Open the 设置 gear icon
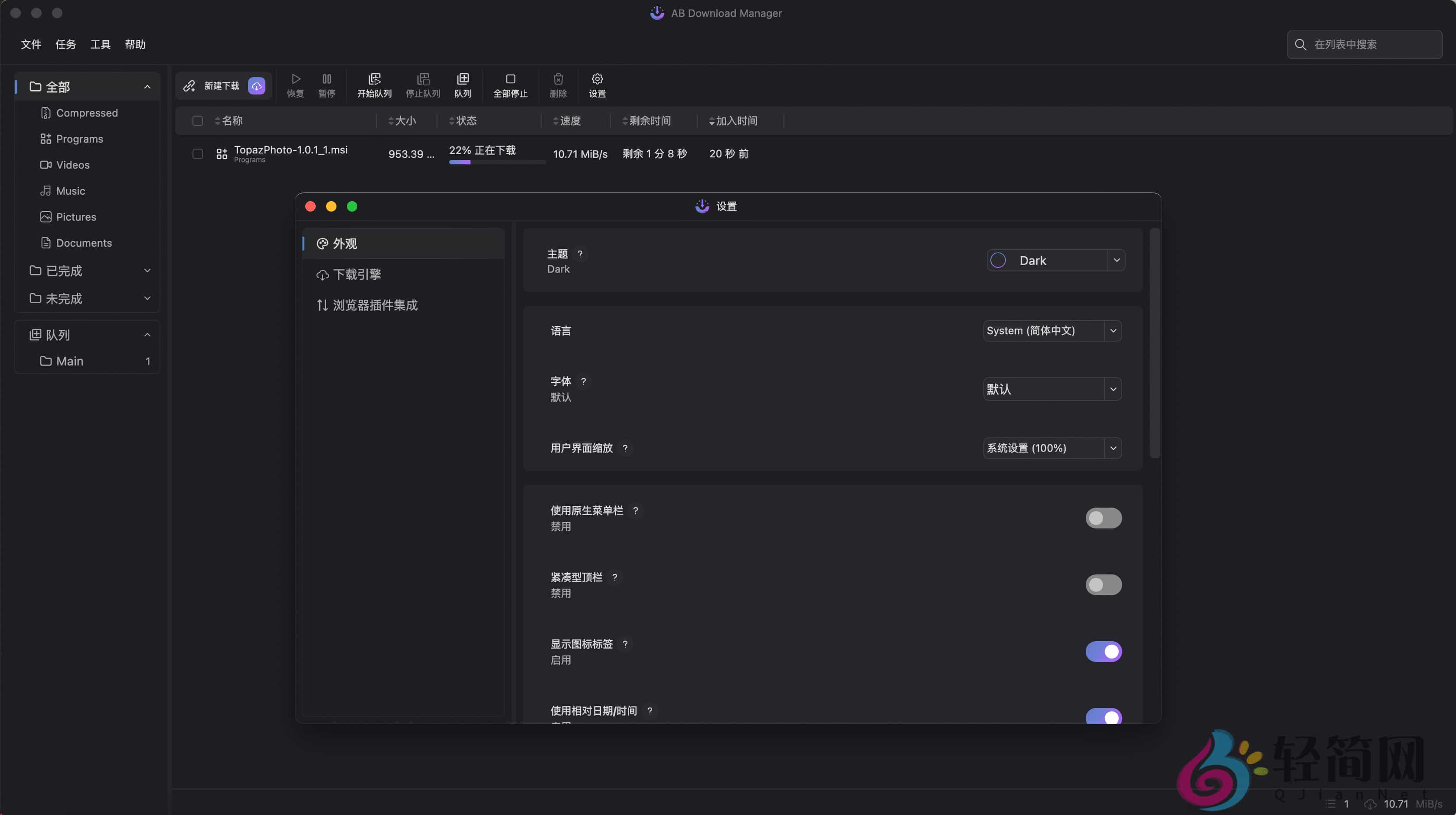The image size is (1456, 815). pos(596,85)
